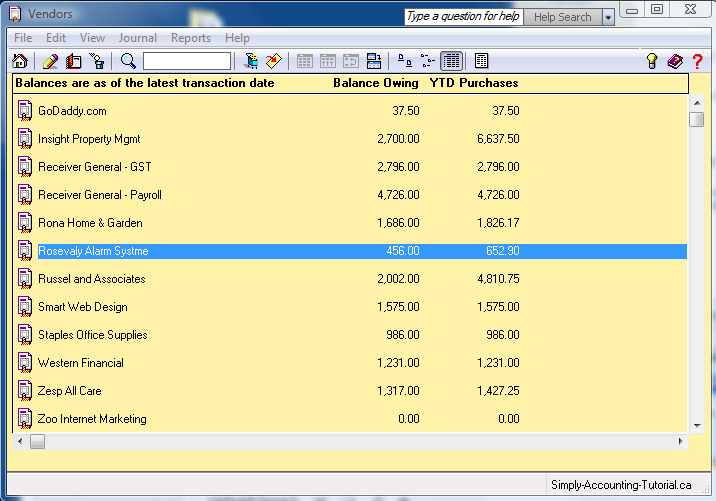This screenshot has height=501, width=716.
Task: Click the horizontal scrollbar thumb
Action: pyautogui.click(x=37, y=441)
